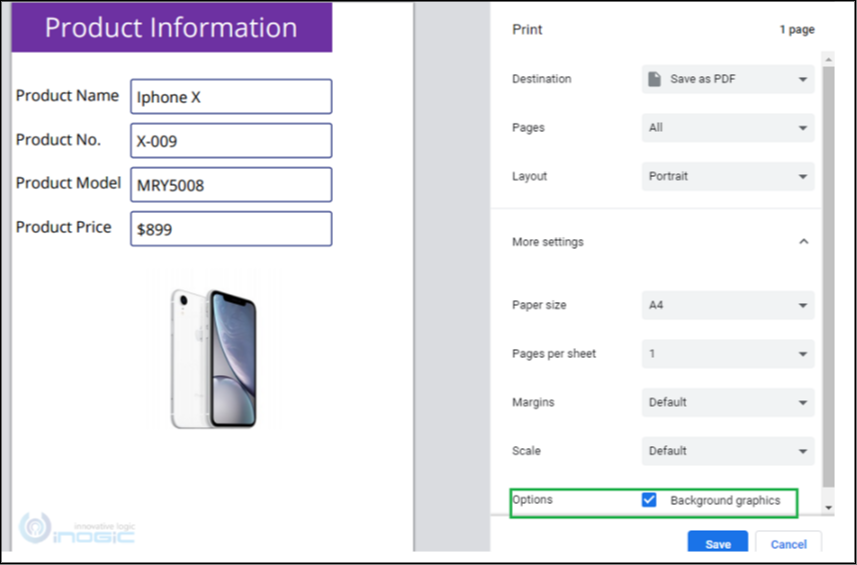Screen dimensions: 857x565
Task: Click the print settings scrollbar thumb
Action: (x=828, y=276)
